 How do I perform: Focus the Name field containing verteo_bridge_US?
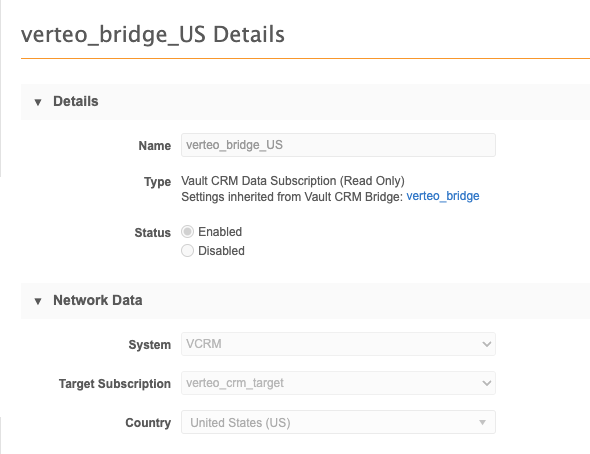(x=338, y=145)
